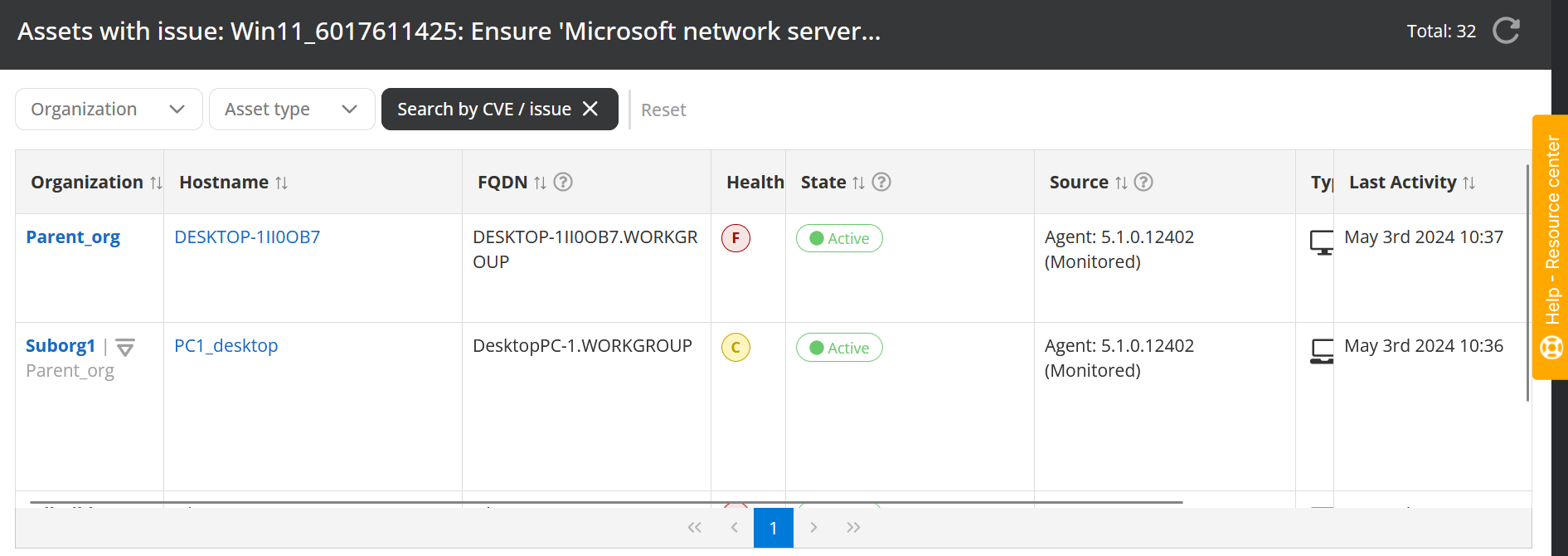Go to the next page arrow
This screenshot has height=556, width=1568.
(x=813, y=528)
